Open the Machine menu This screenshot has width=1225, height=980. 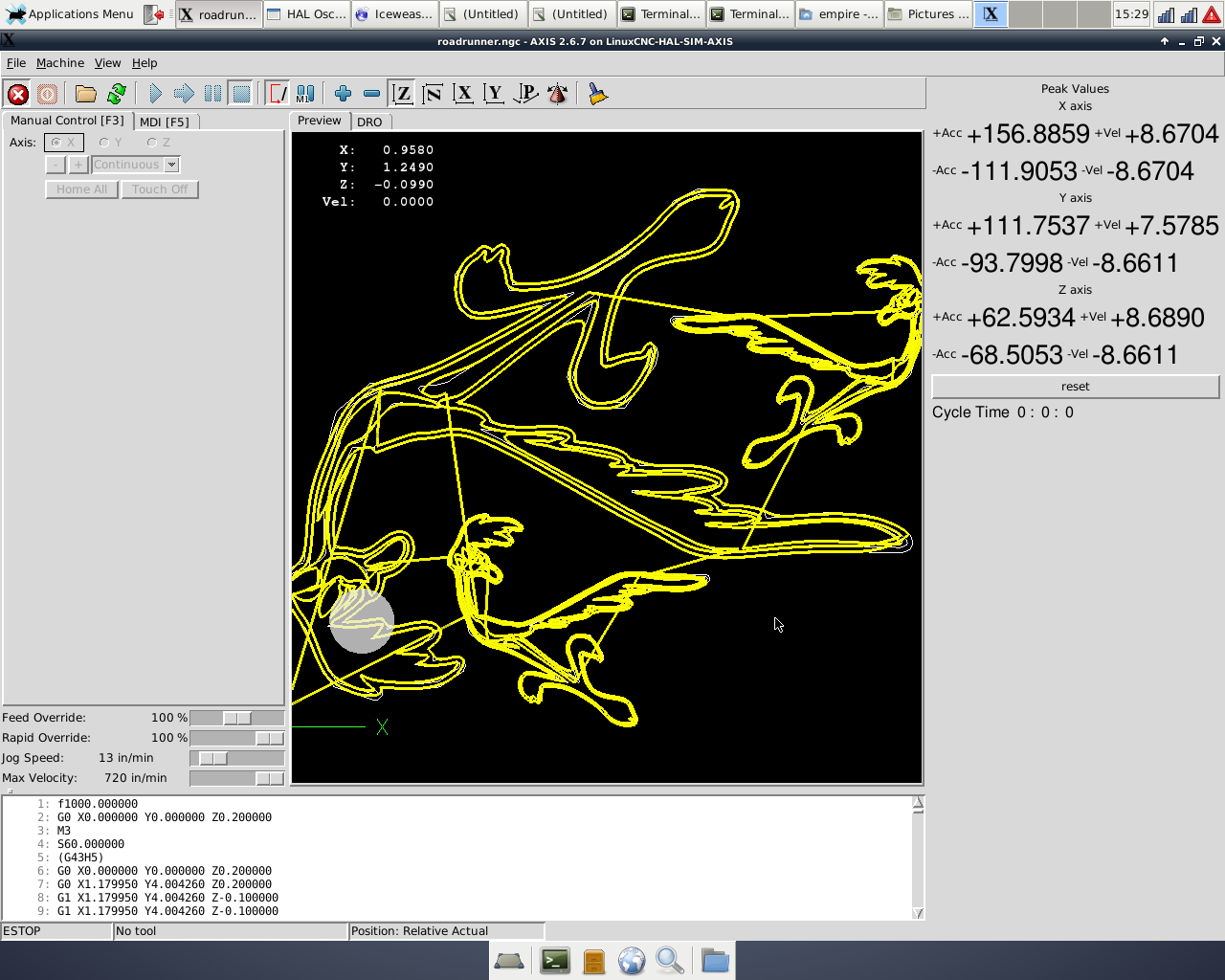[60, 63]
